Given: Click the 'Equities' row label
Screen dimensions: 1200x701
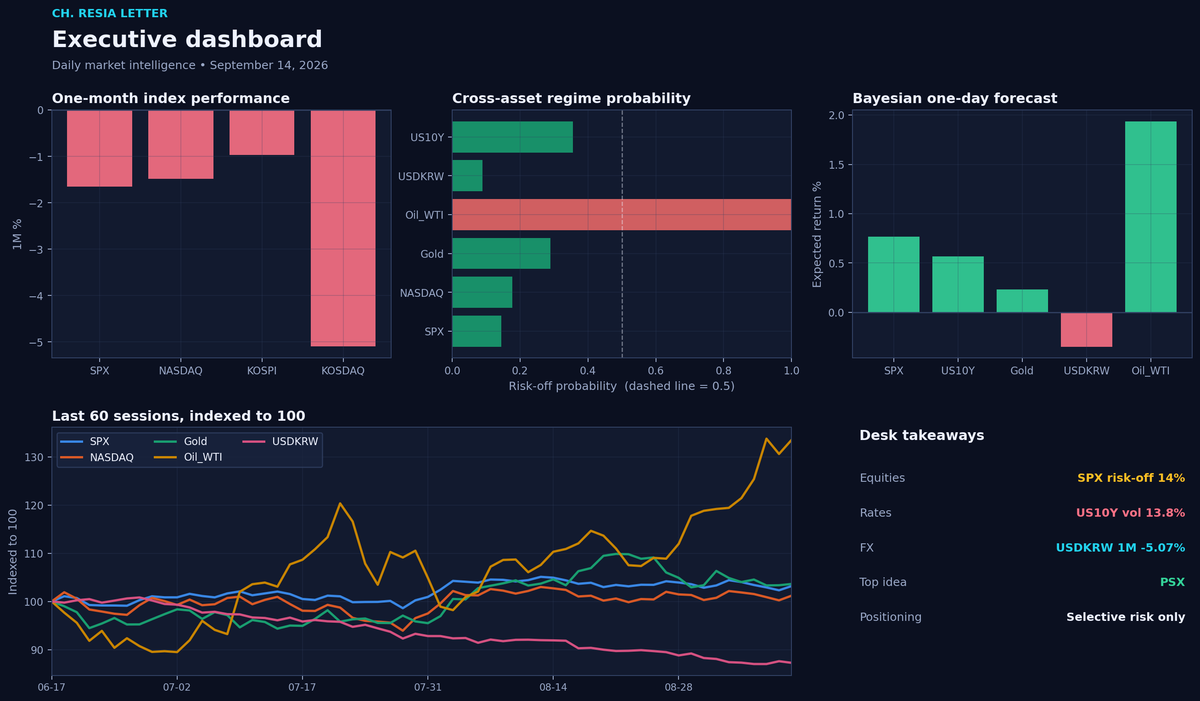Looking at the screenshot, I should [882, 478].
